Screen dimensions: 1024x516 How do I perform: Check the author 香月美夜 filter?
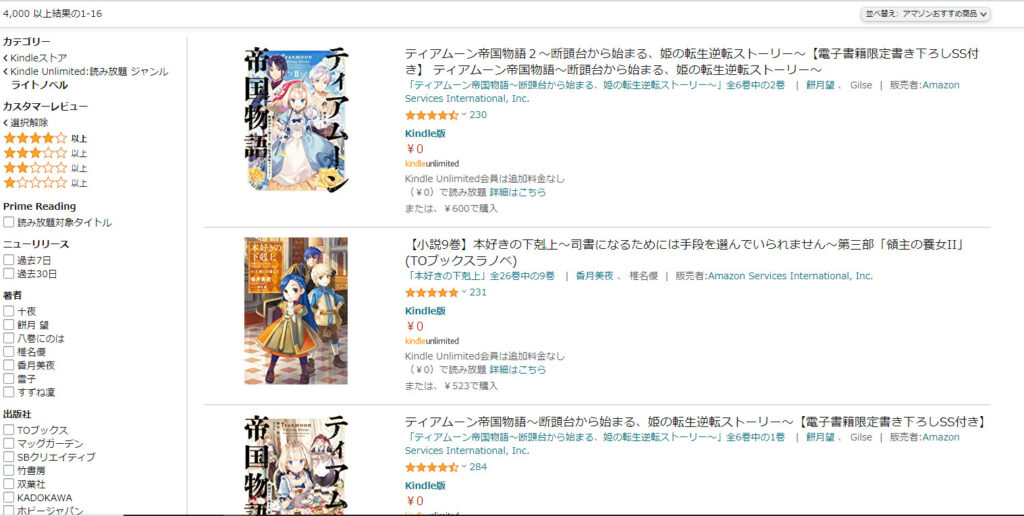8,365
